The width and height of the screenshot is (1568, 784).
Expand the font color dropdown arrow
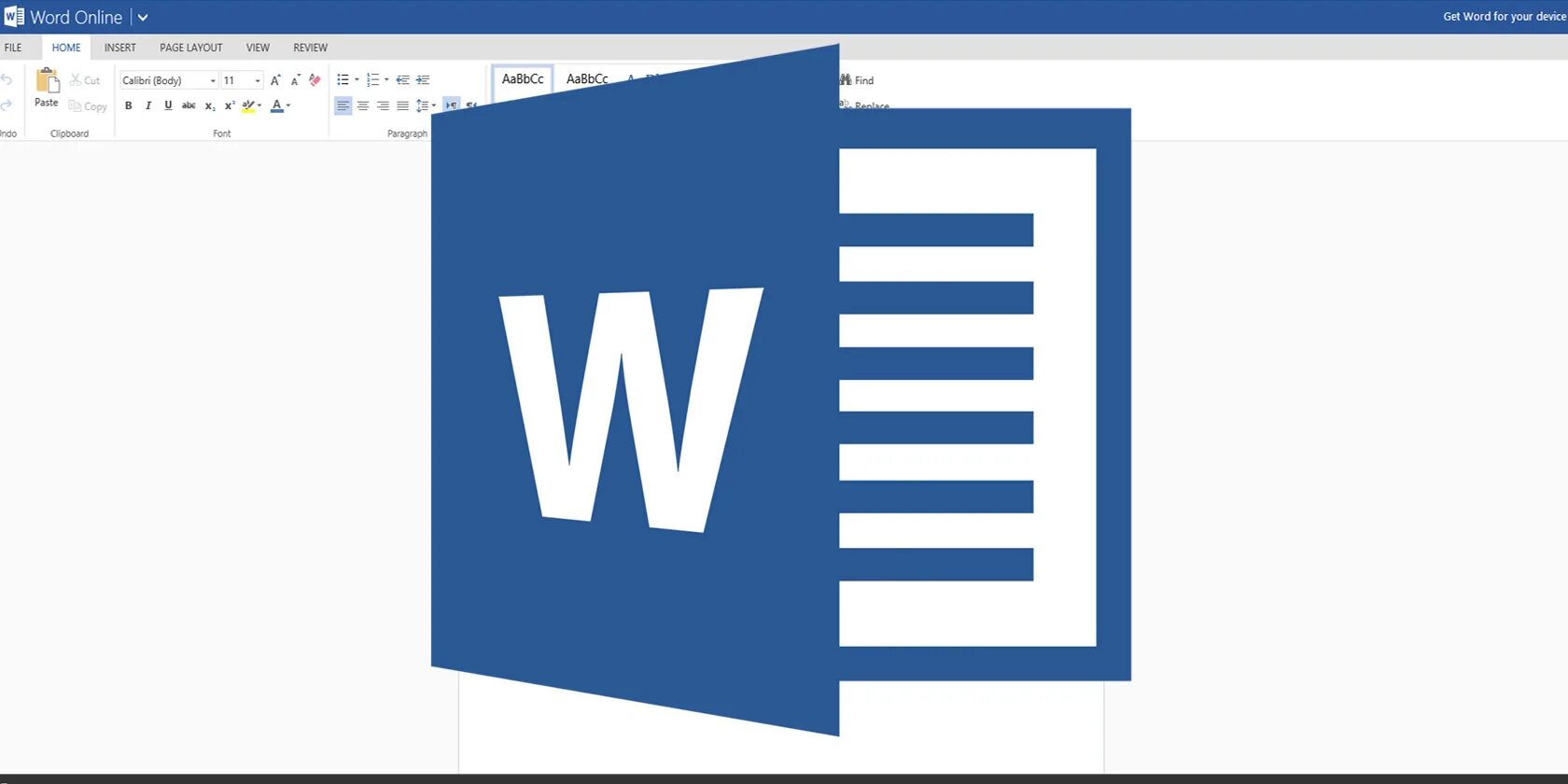(288, 106)
